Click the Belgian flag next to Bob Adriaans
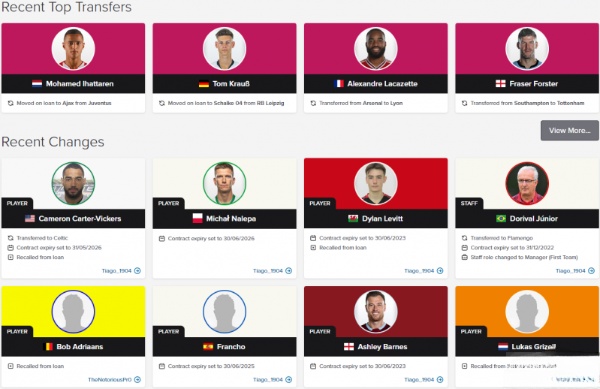The image size is (600, 389). pyautogui.click(x=49, y=347)
